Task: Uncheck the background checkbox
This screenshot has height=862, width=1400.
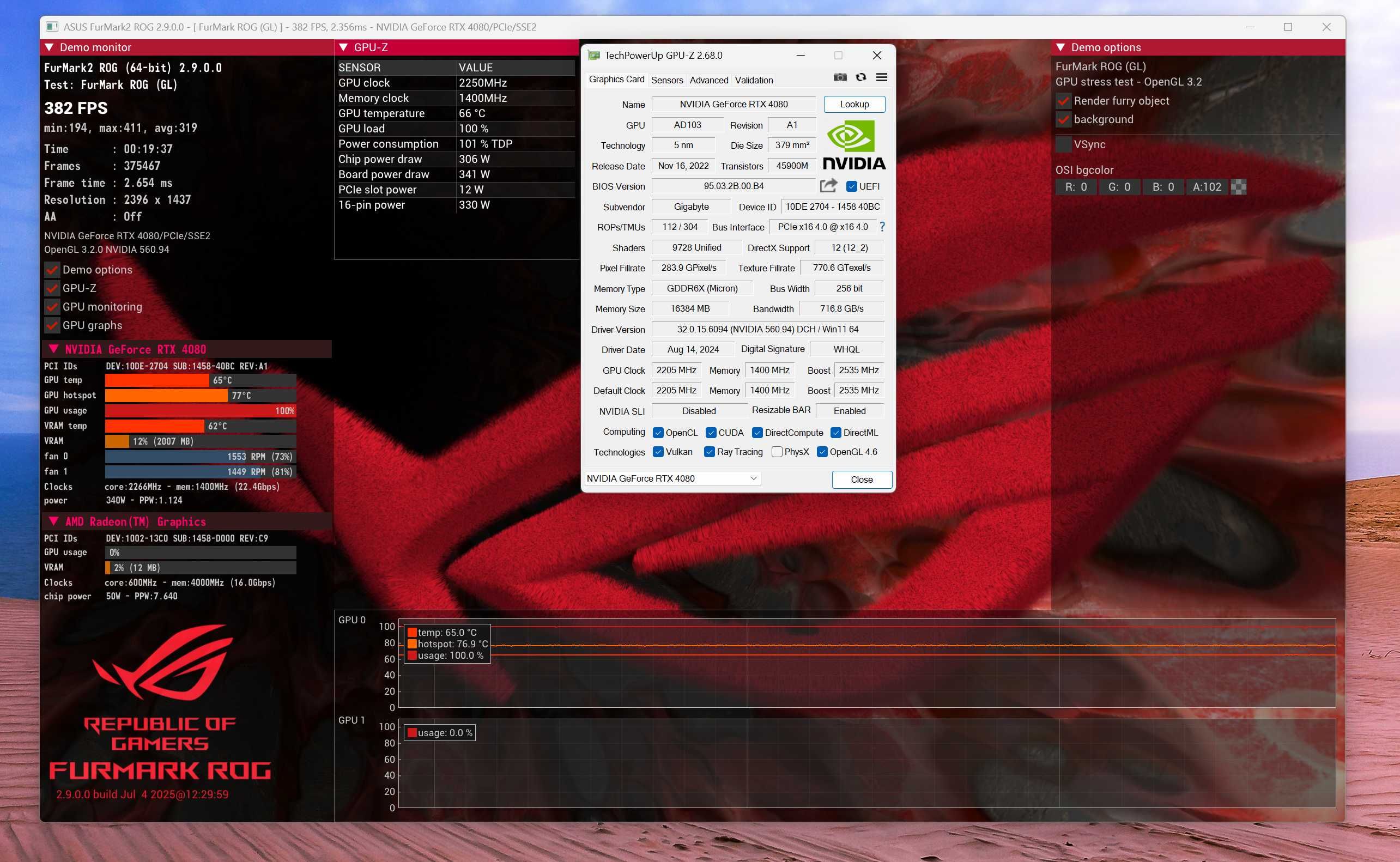Action: click(1063, 120)
